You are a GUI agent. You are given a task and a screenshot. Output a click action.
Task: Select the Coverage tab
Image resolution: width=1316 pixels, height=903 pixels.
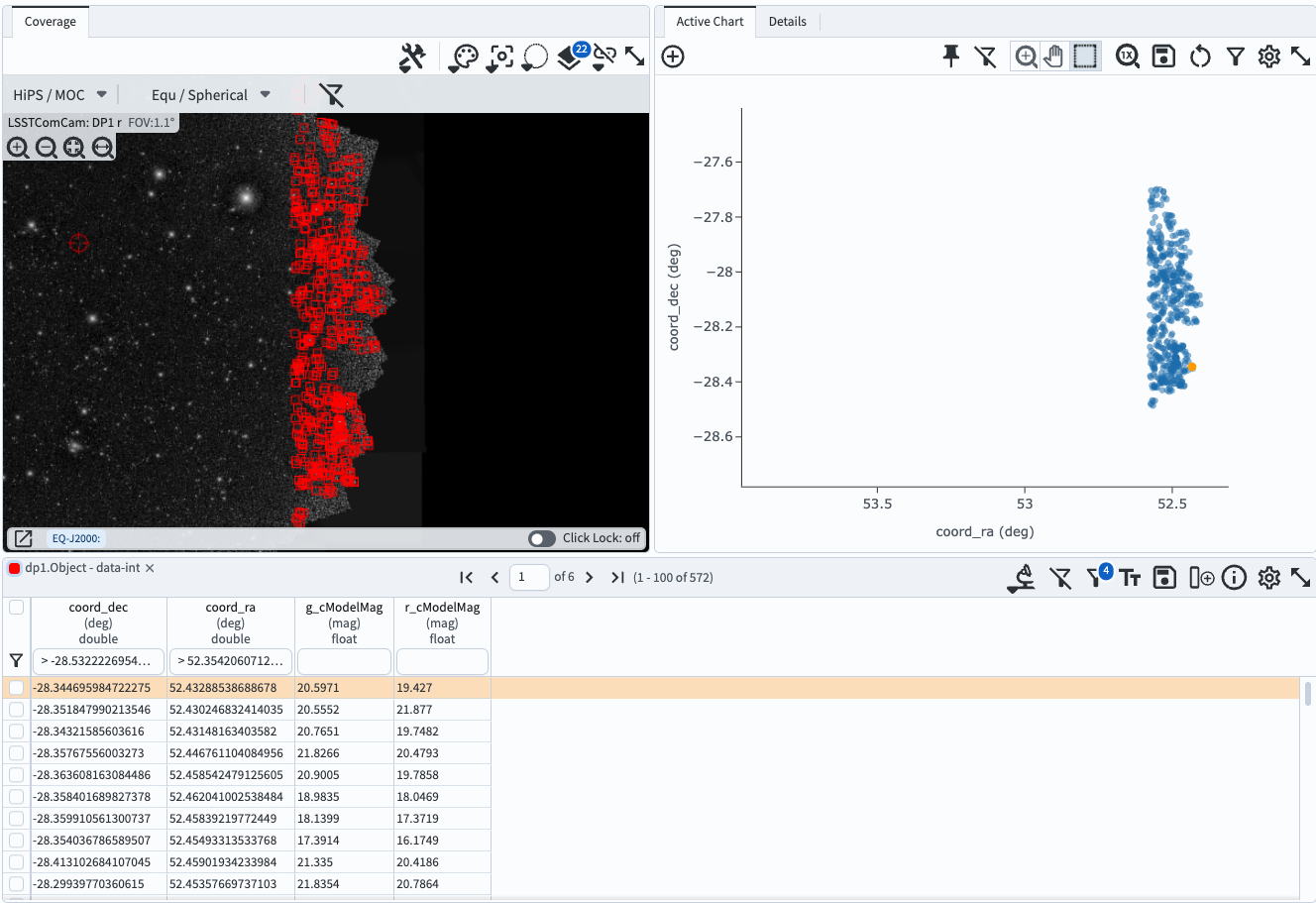point(50,22)
